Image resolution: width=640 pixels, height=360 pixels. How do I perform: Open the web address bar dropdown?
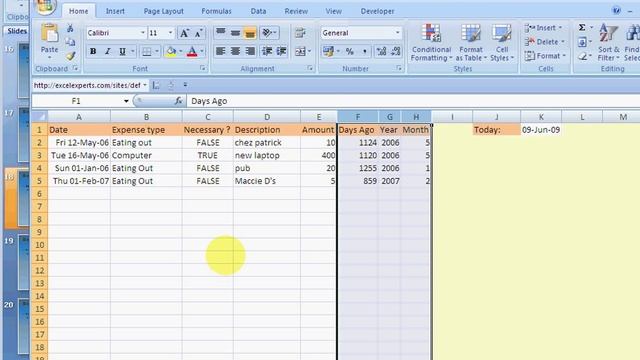click(145, 85)
